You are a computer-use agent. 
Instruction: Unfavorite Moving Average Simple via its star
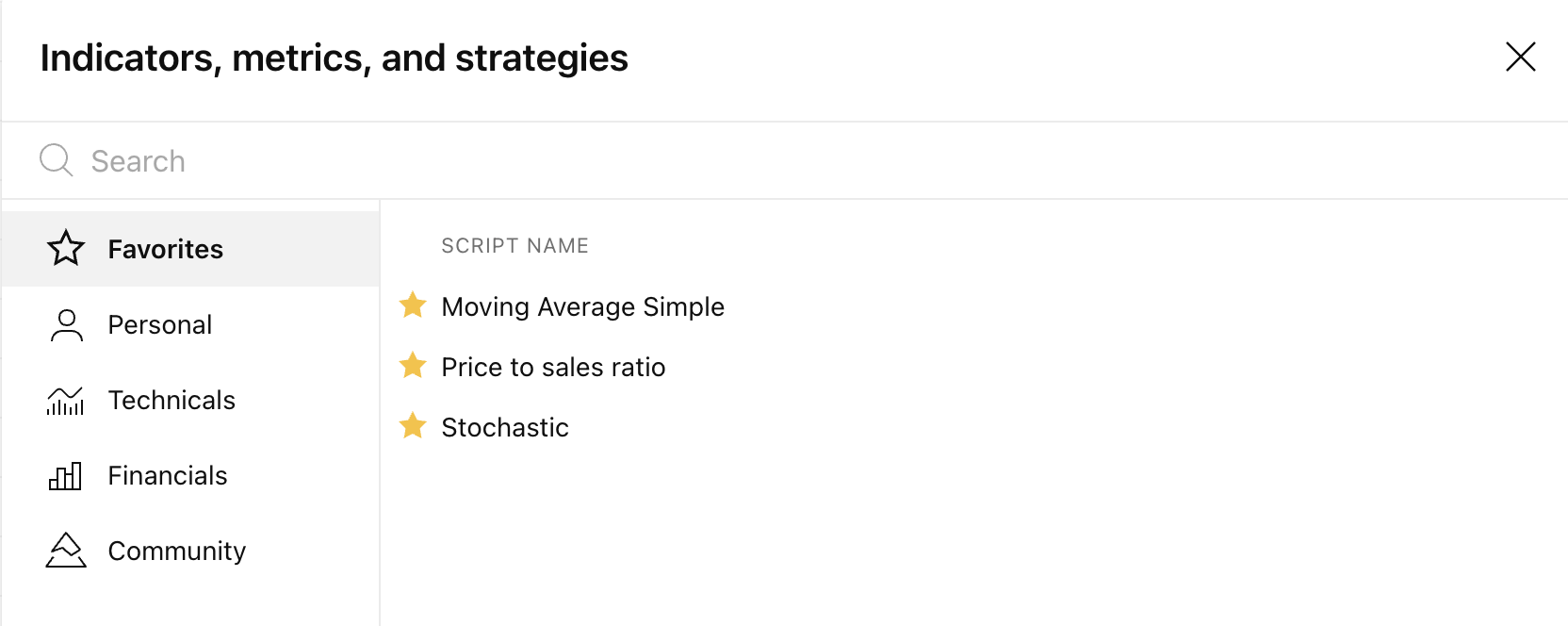click(x=413, y=305)
